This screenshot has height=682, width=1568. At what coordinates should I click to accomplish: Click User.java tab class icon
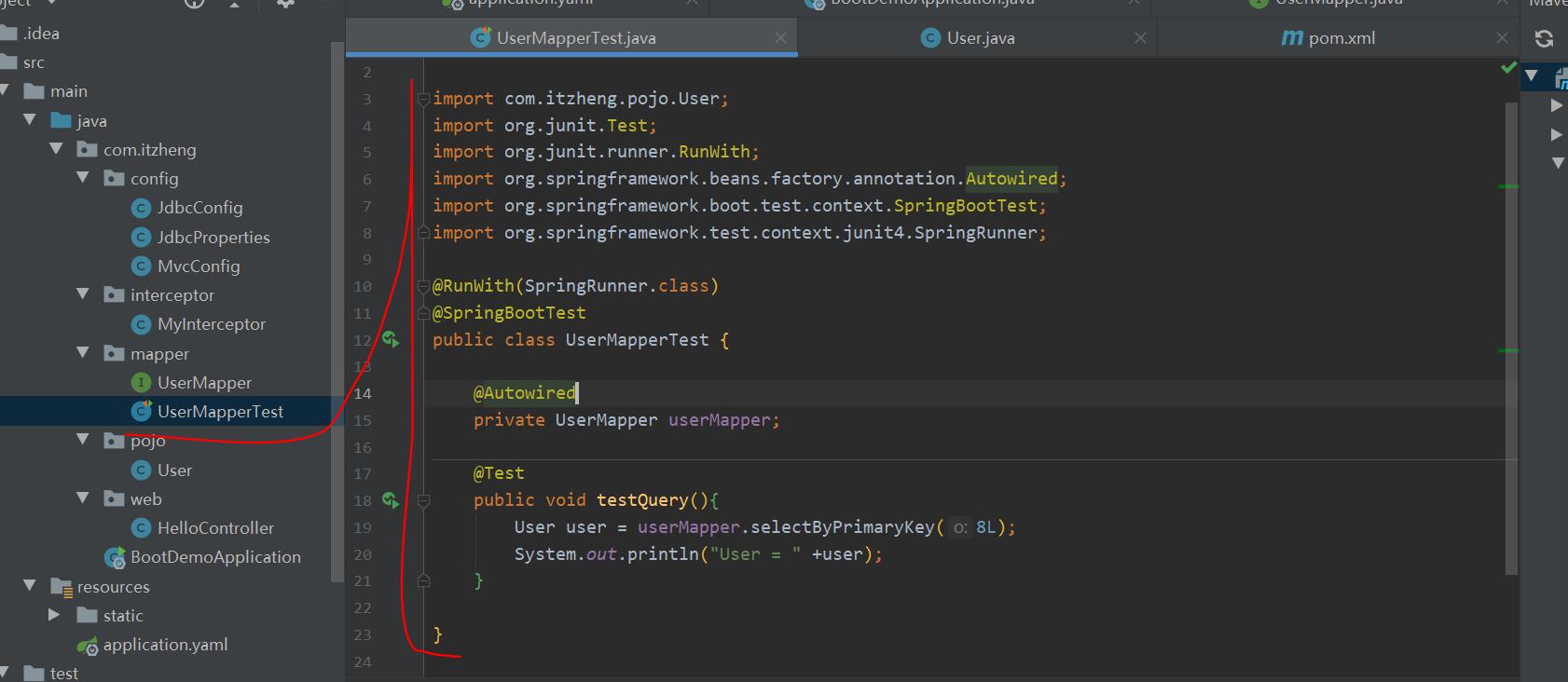930,37
